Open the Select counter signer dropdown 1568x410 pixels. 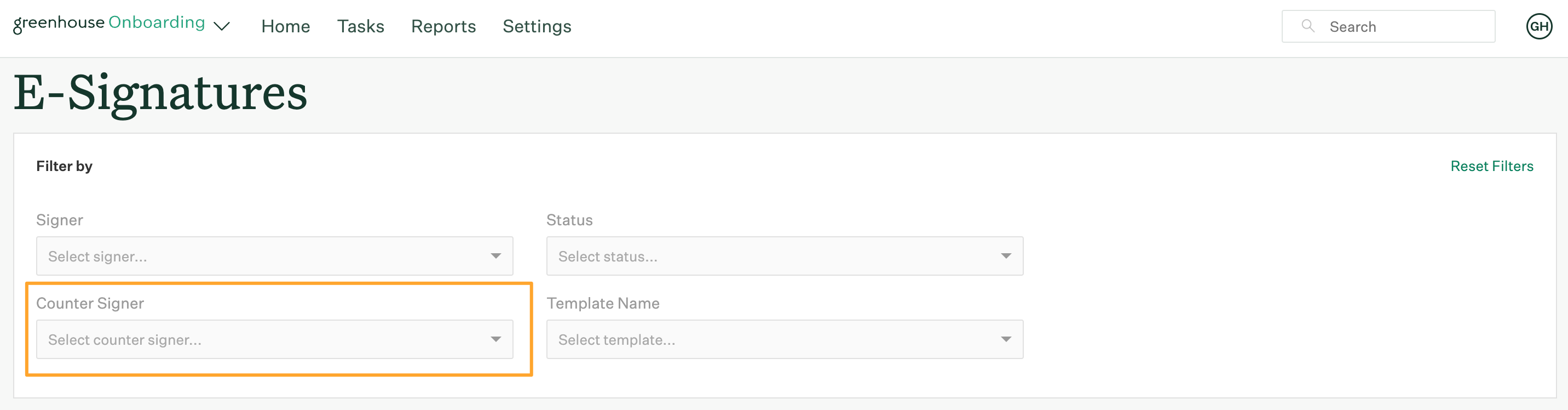click(x=274, y=339)
